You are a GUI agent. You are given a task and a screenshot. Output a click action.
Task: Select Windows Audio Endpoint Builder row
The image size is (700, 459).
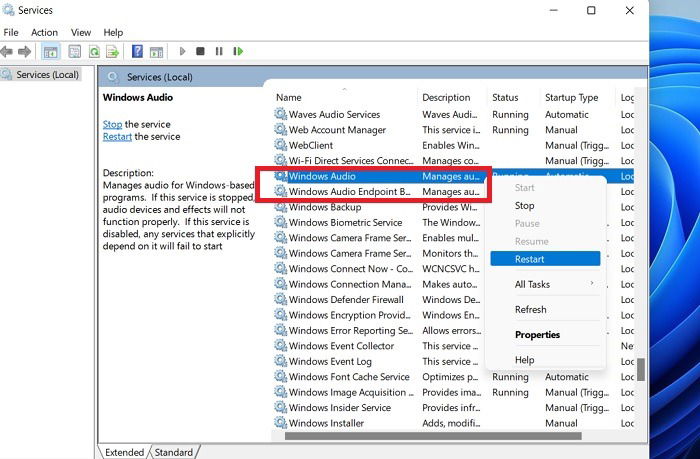pyautogui.click(x=453, y=192)
